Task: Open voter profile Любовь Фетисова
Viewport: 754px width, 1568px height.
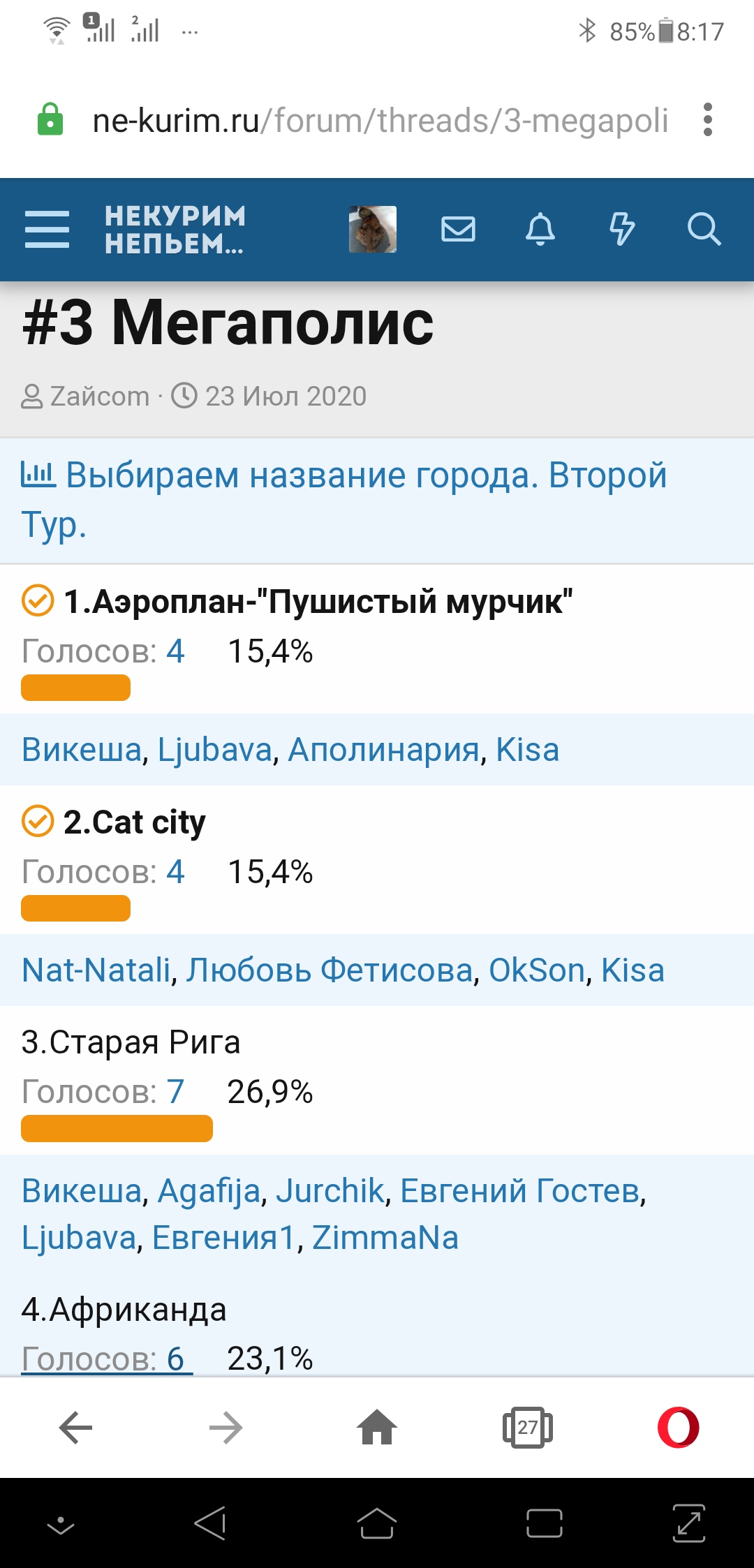Action: point(330,970)
